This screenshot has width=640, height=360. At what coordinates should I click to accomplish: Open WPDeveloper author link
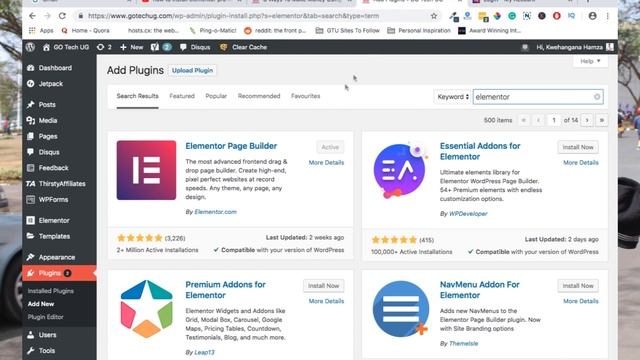tap(468, 213)
